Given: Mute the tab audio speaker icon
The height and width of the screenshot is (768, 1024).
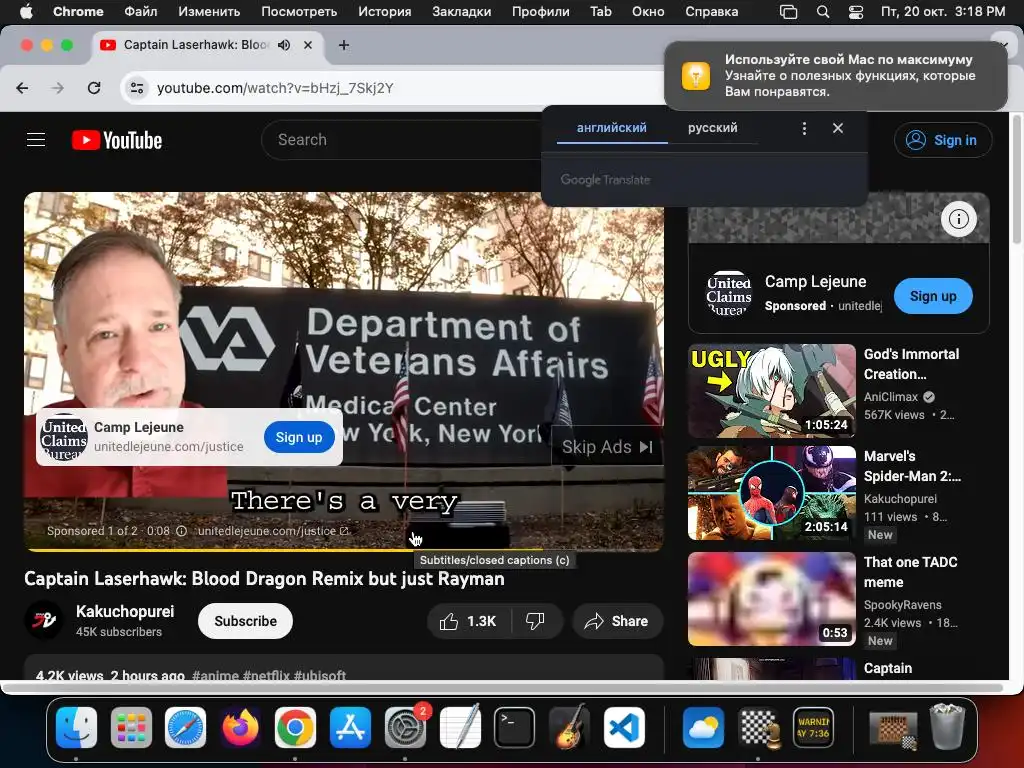Looking at the screenshot, I should click(284, 45).
